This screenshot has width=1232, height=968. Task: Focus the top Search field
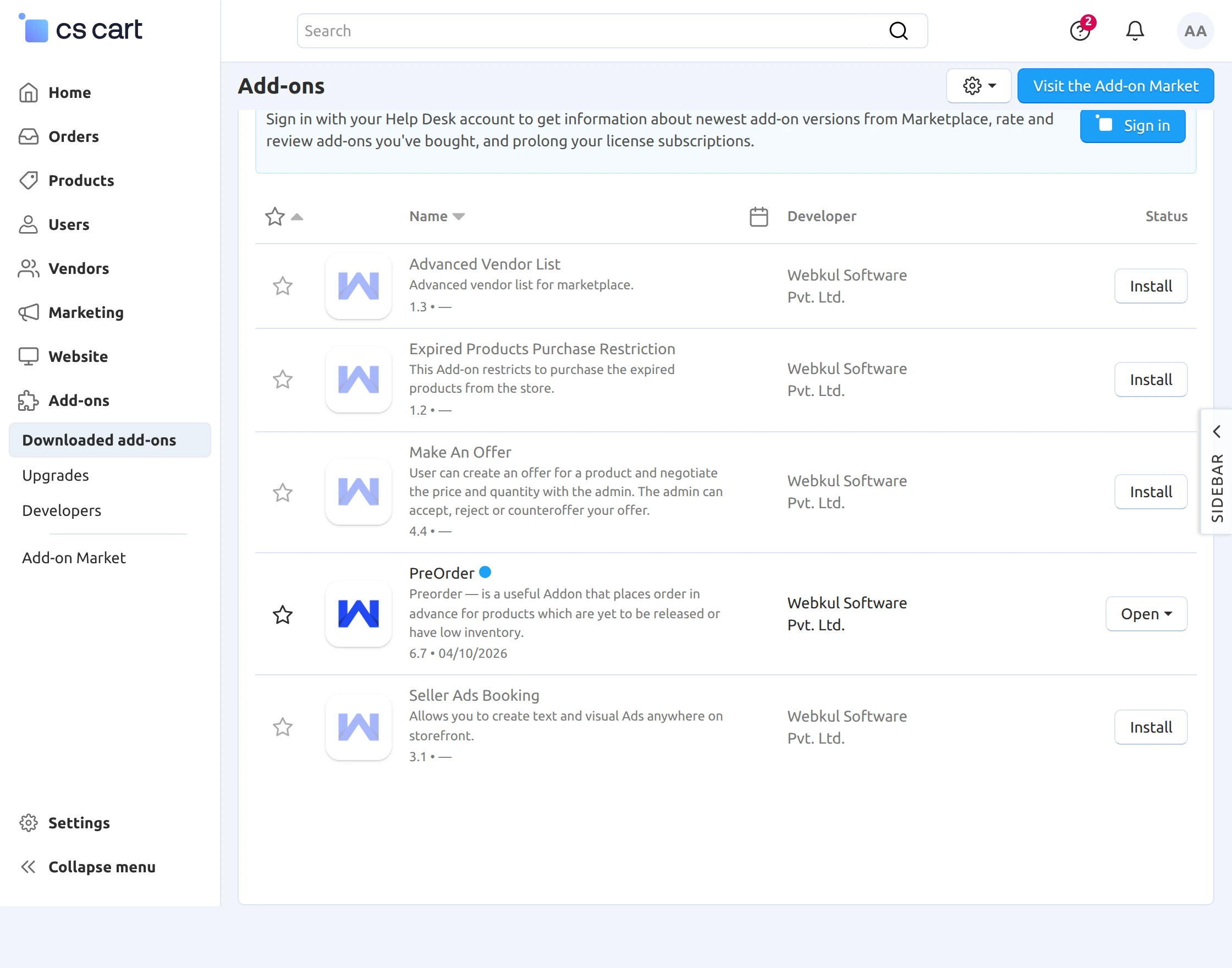590,31
